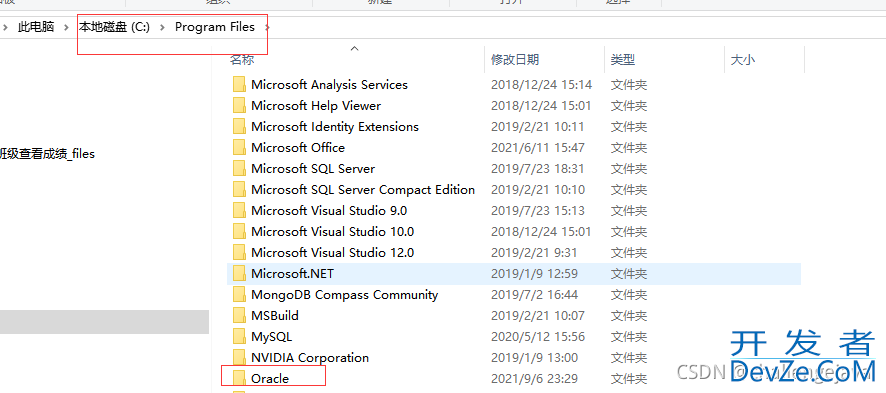Image resolution: width=886 pixels, height=393 pixels.
Task: Select the Microsoft.NET folder name
Action: (x=292, y=274)
